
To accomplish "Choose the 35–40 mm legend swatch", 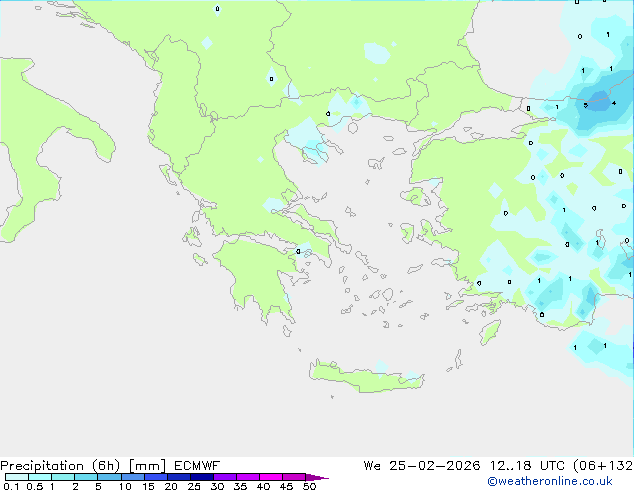I will pyautogui.click(x=247, y=477).
